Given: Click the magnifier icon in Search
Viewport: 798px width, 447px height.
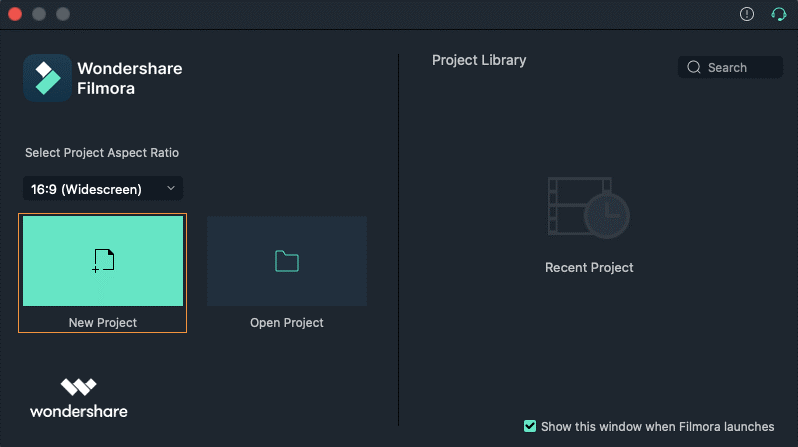Looking at the screenshot, I should [694, 67].
